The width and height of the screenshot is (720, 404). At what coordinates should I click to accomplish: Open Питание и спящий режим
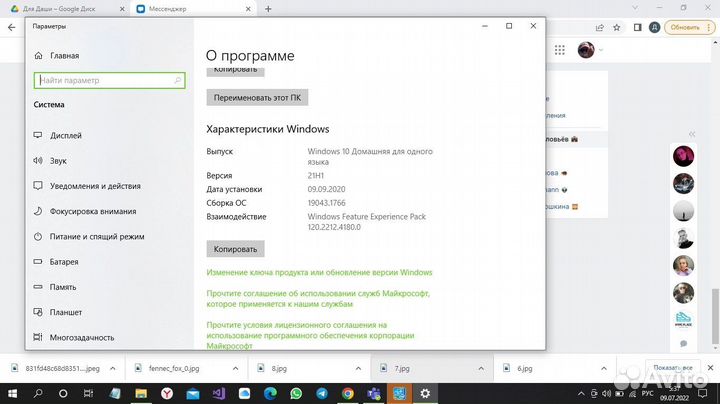pyautogui.click(x=89, y=236)
